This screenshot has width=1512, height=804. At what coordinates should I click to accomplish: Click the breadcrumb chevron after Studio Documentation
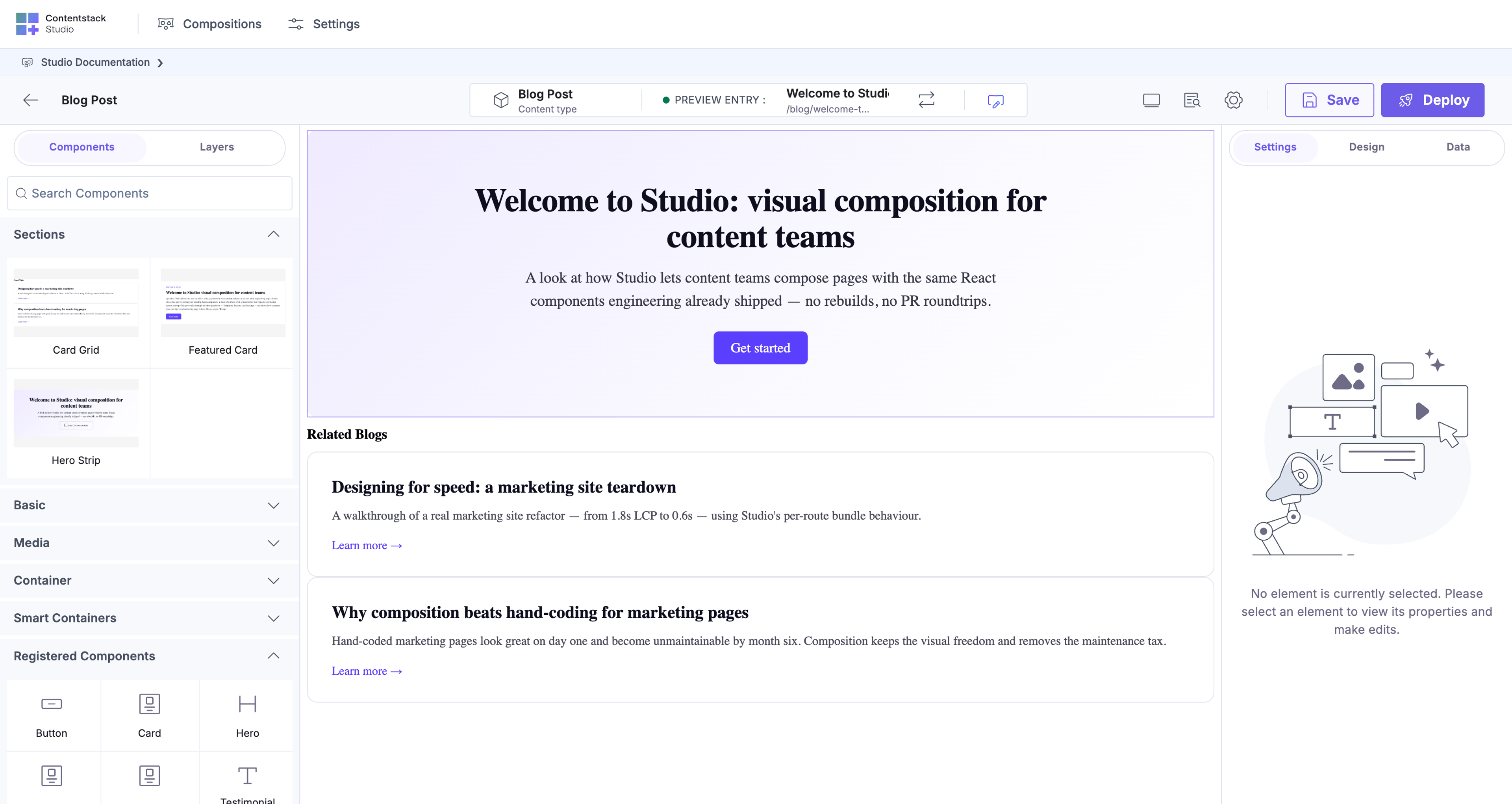(160, 63)
